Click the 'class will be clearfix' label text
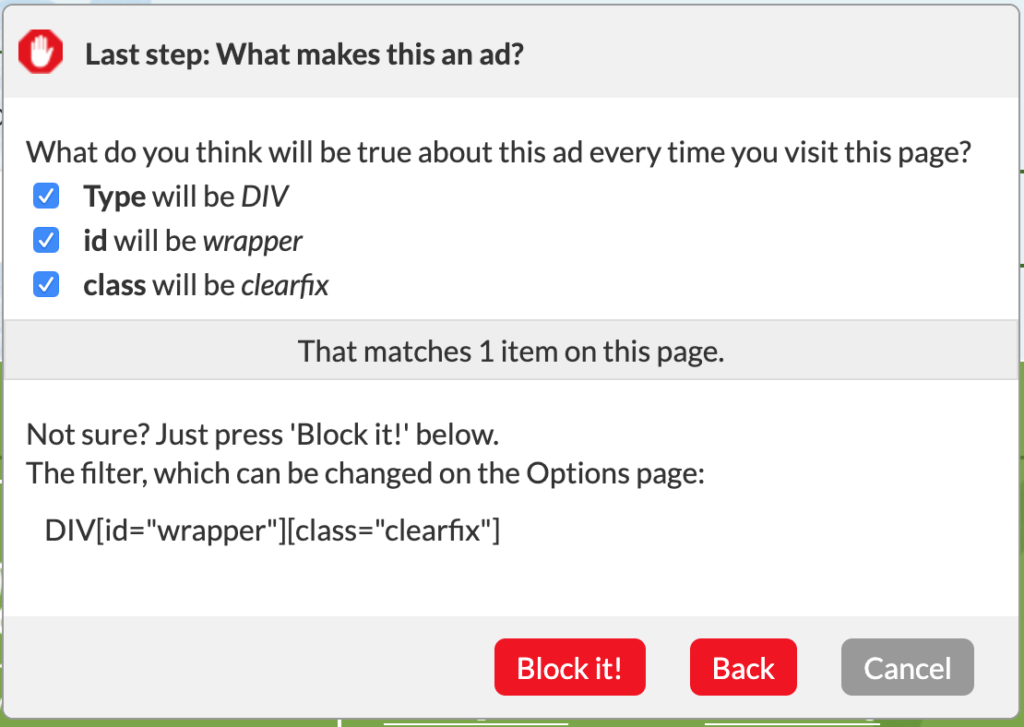The width and height of the screenshot is (1024, 727). 206,285
